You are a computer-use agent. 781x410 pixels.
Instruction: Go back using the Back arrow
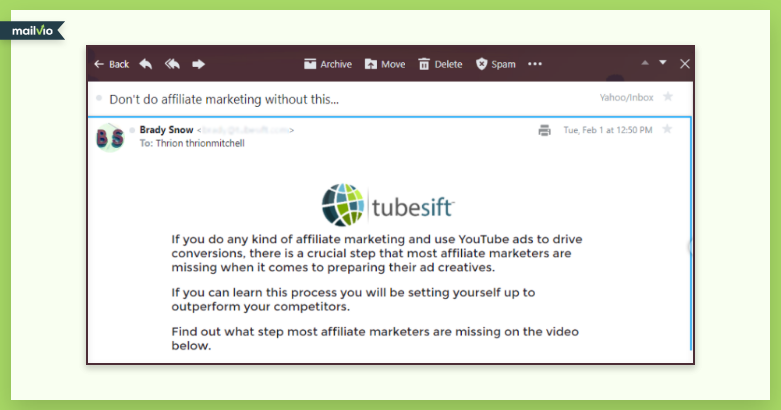(112, 64)
